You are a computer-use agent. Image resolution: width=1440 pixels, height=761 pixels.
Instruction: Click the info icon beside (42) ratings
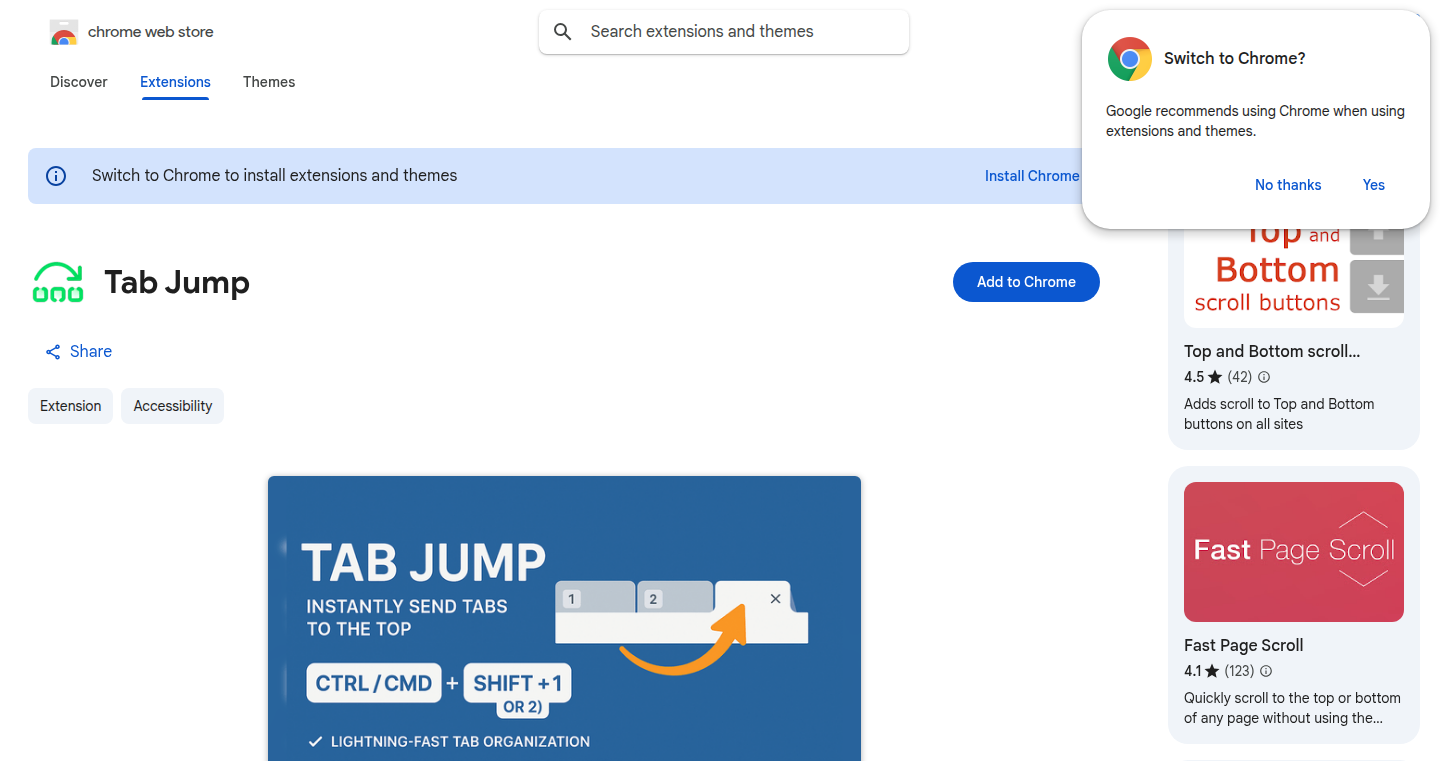click(x=1264, y=377)
